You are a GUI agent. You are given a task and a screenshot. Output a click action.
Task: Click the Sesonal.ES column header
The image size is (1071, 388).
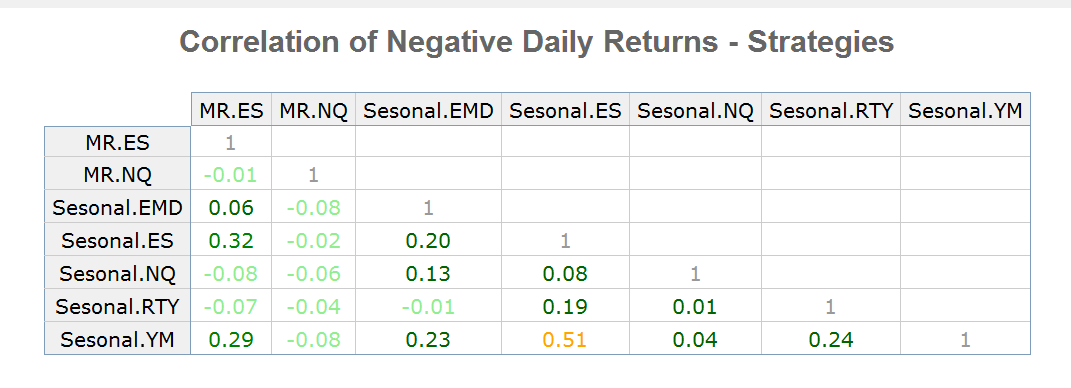pyautogui.click(x=566, y=110)
